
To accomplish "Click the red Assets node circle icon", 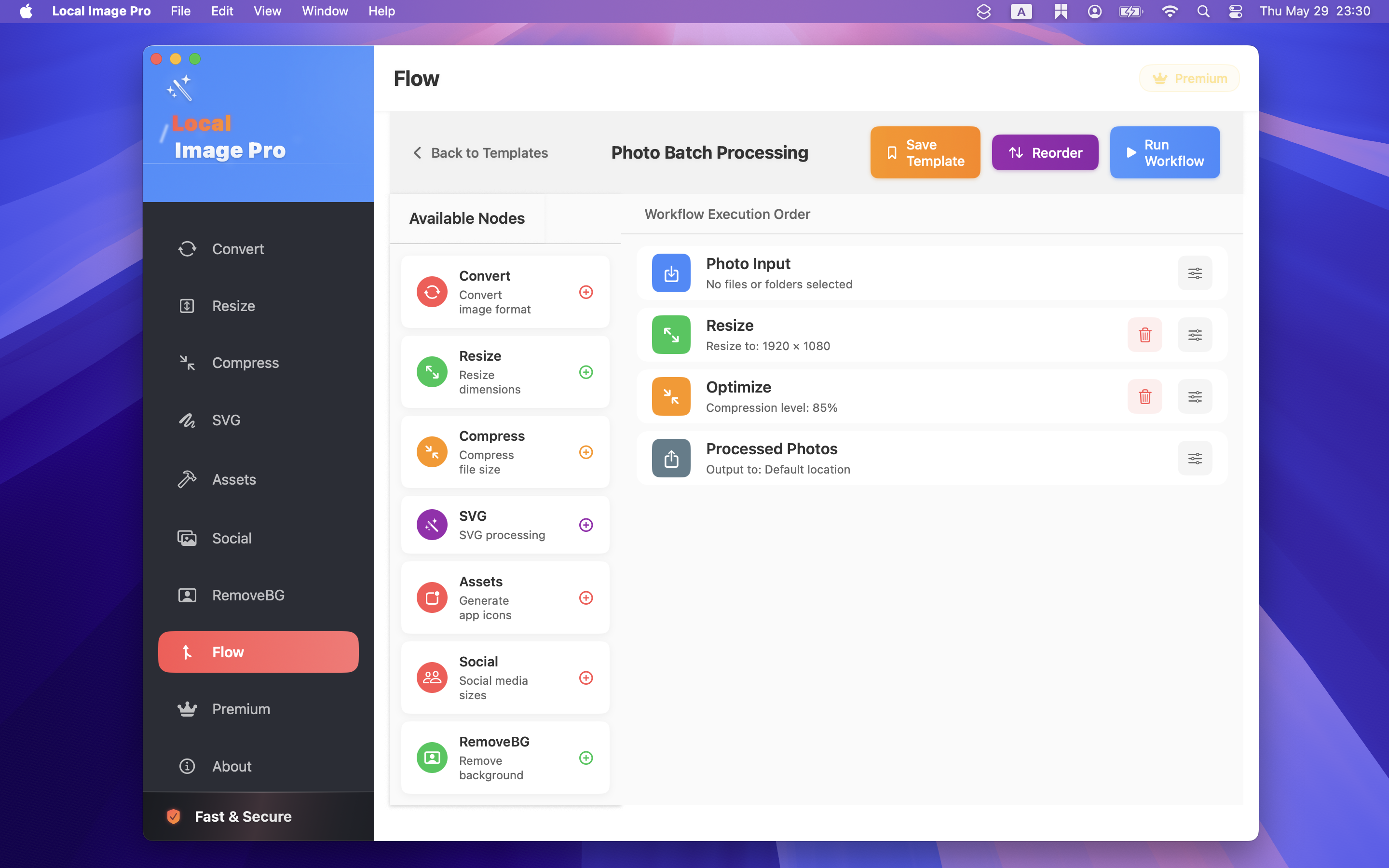I will [x=432, y=597].
